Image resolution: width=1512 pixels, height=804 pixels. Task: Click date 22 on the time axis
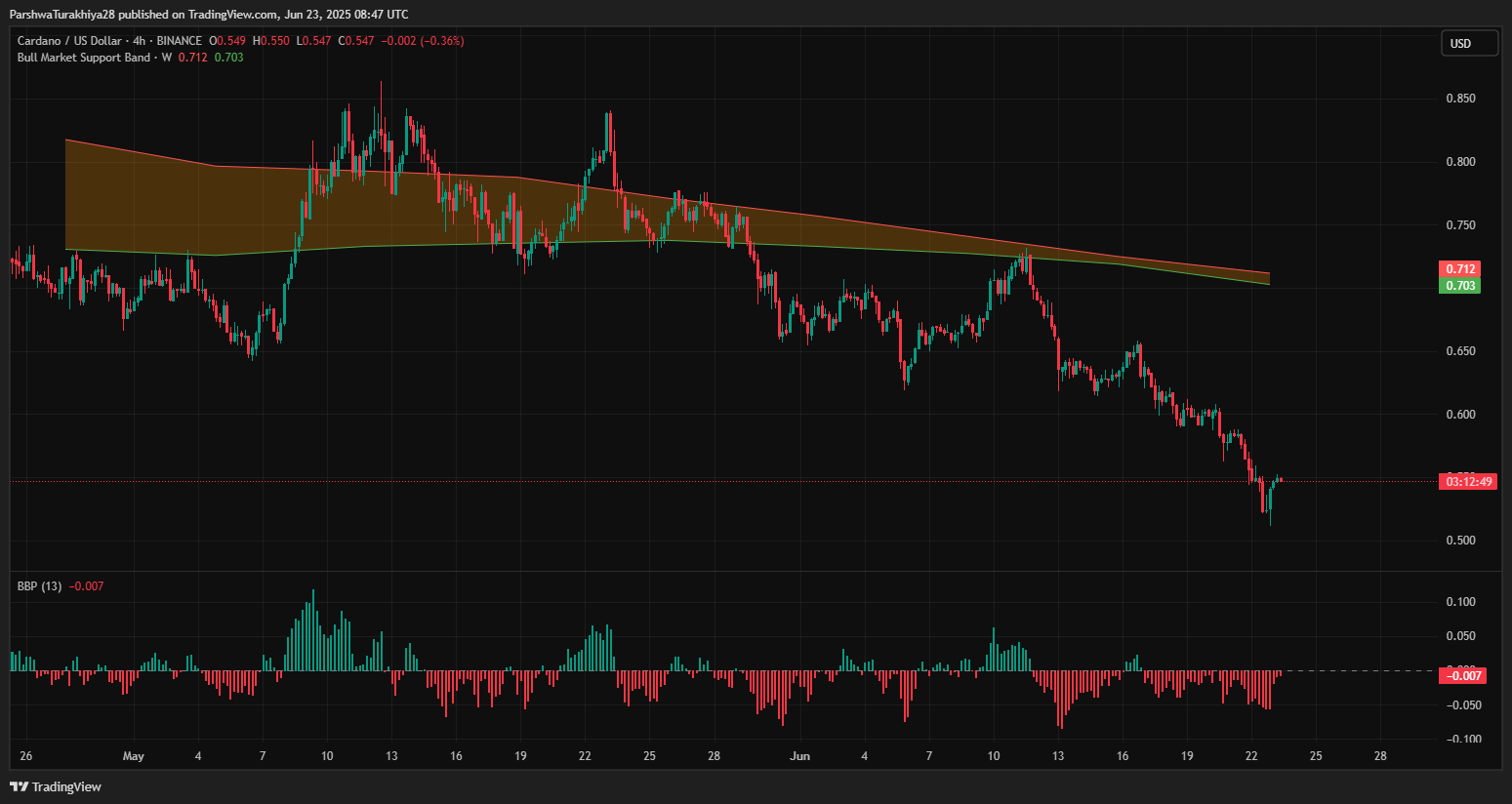[1251, 756]
